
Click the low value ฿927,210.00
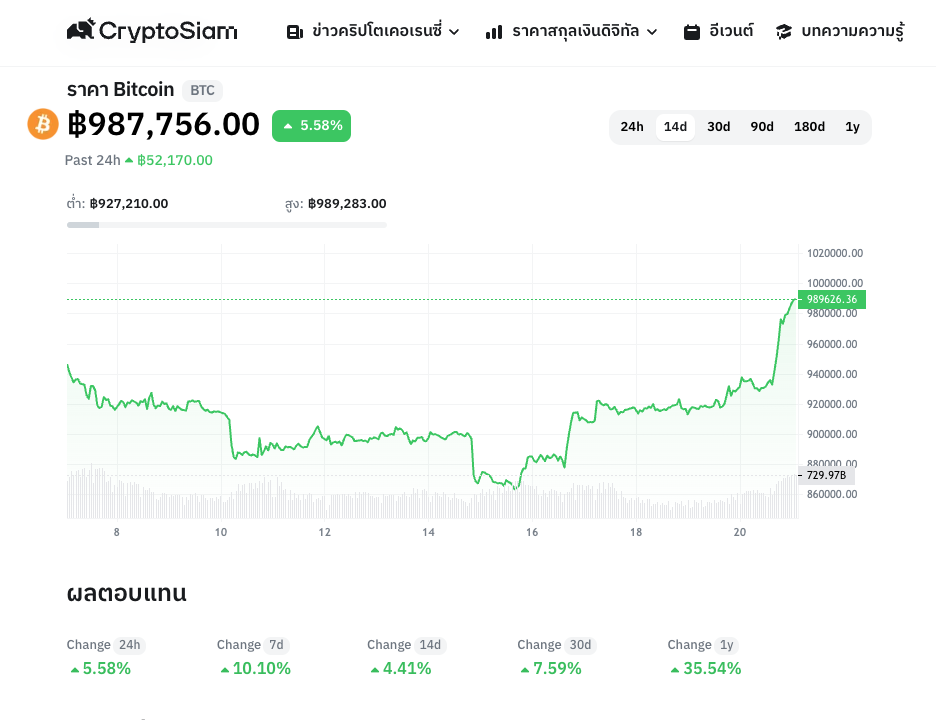coord(129,204)
